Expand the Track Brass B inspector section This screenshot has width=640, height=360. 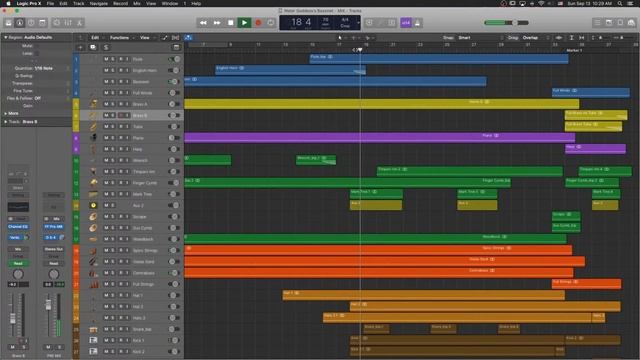[x=6, y=122]
